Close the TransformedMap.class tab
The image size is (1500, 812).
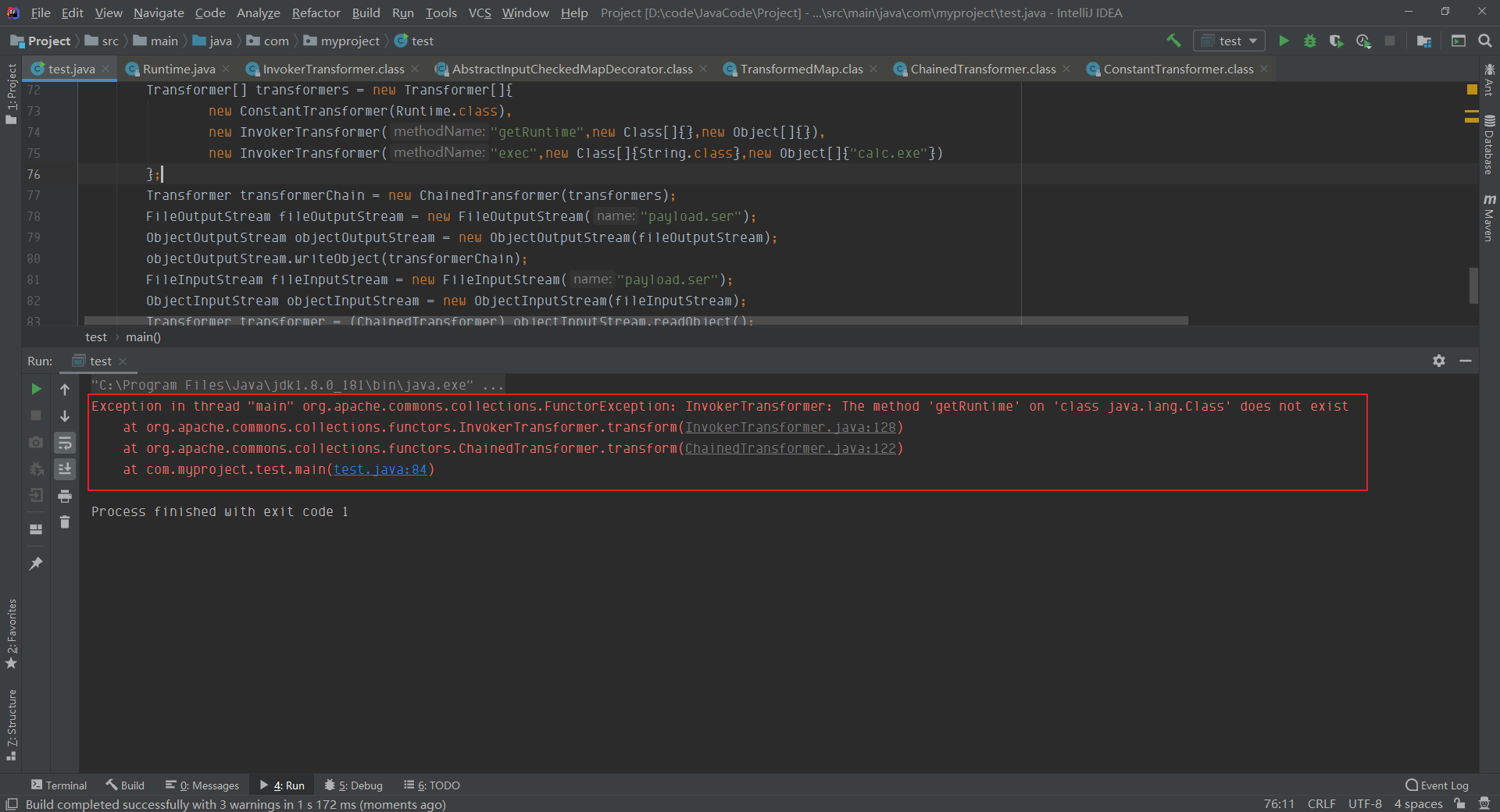873,69
